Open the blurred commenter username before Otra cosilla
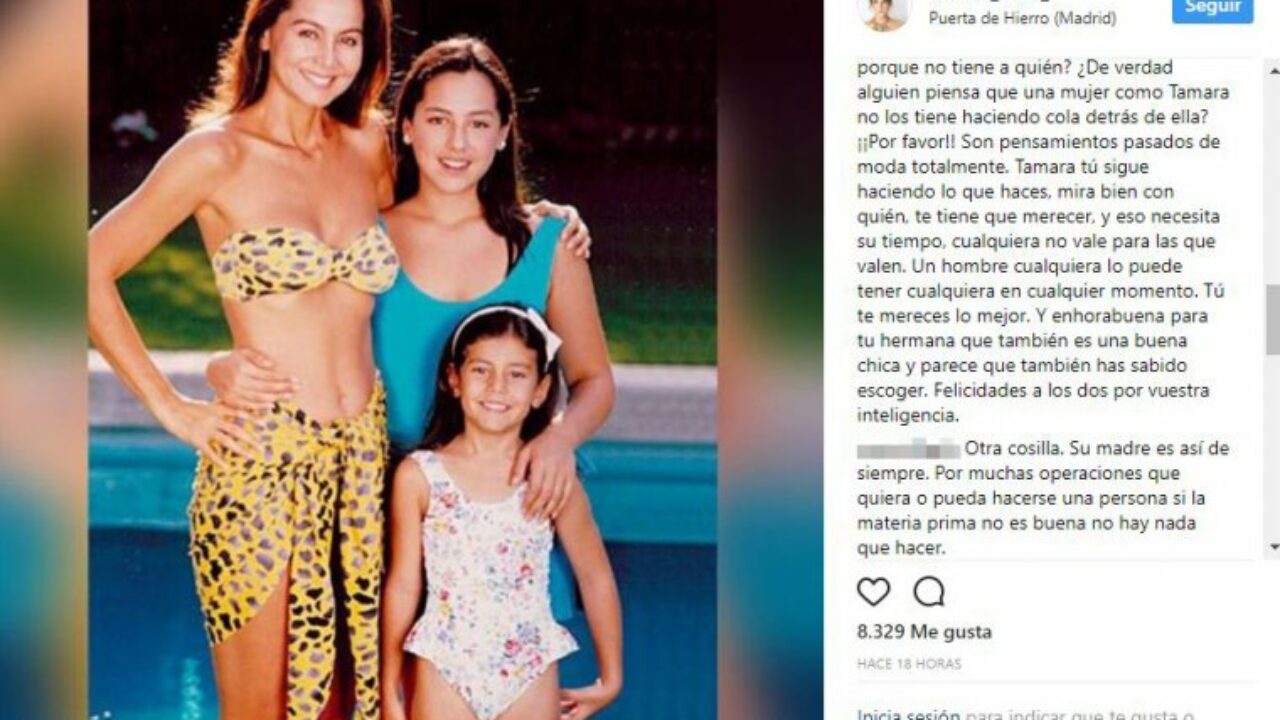The height and width of the screenshot is (720, 1280). click(x=908, y=448)
